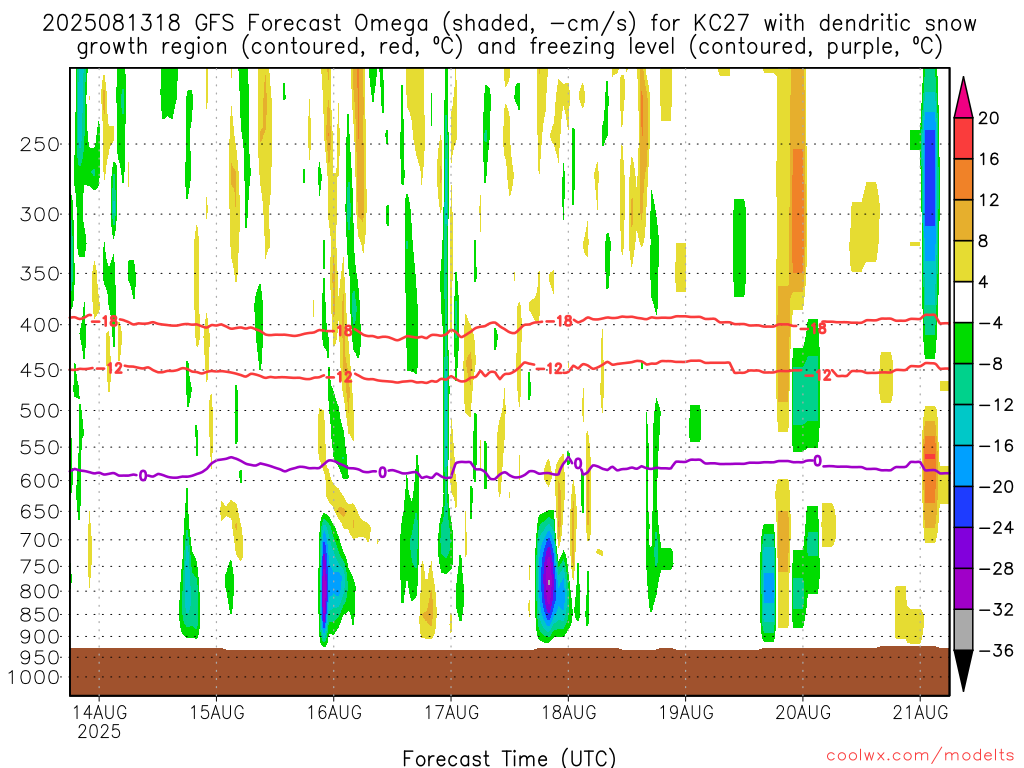Click the green colorbar swatch between -4 and -8

(963, 344)
